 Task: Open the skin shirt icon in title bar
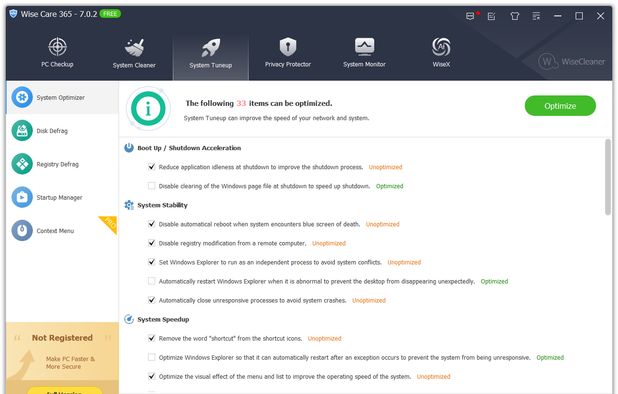point(515,16)
